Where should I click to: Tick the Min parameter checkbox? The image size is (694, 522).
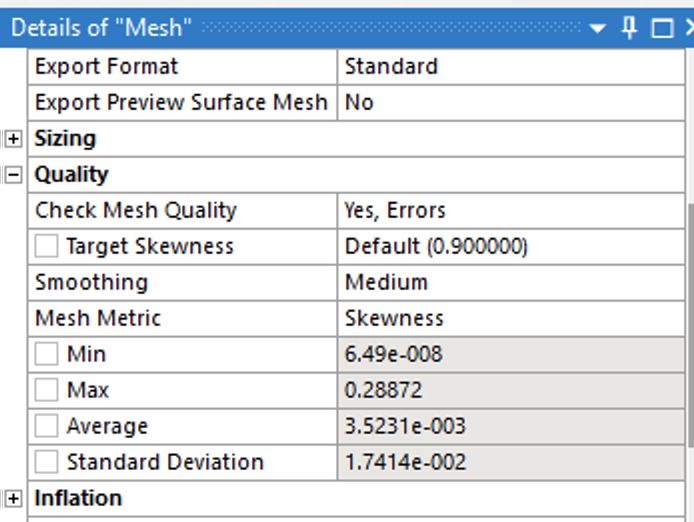(46, 354)
